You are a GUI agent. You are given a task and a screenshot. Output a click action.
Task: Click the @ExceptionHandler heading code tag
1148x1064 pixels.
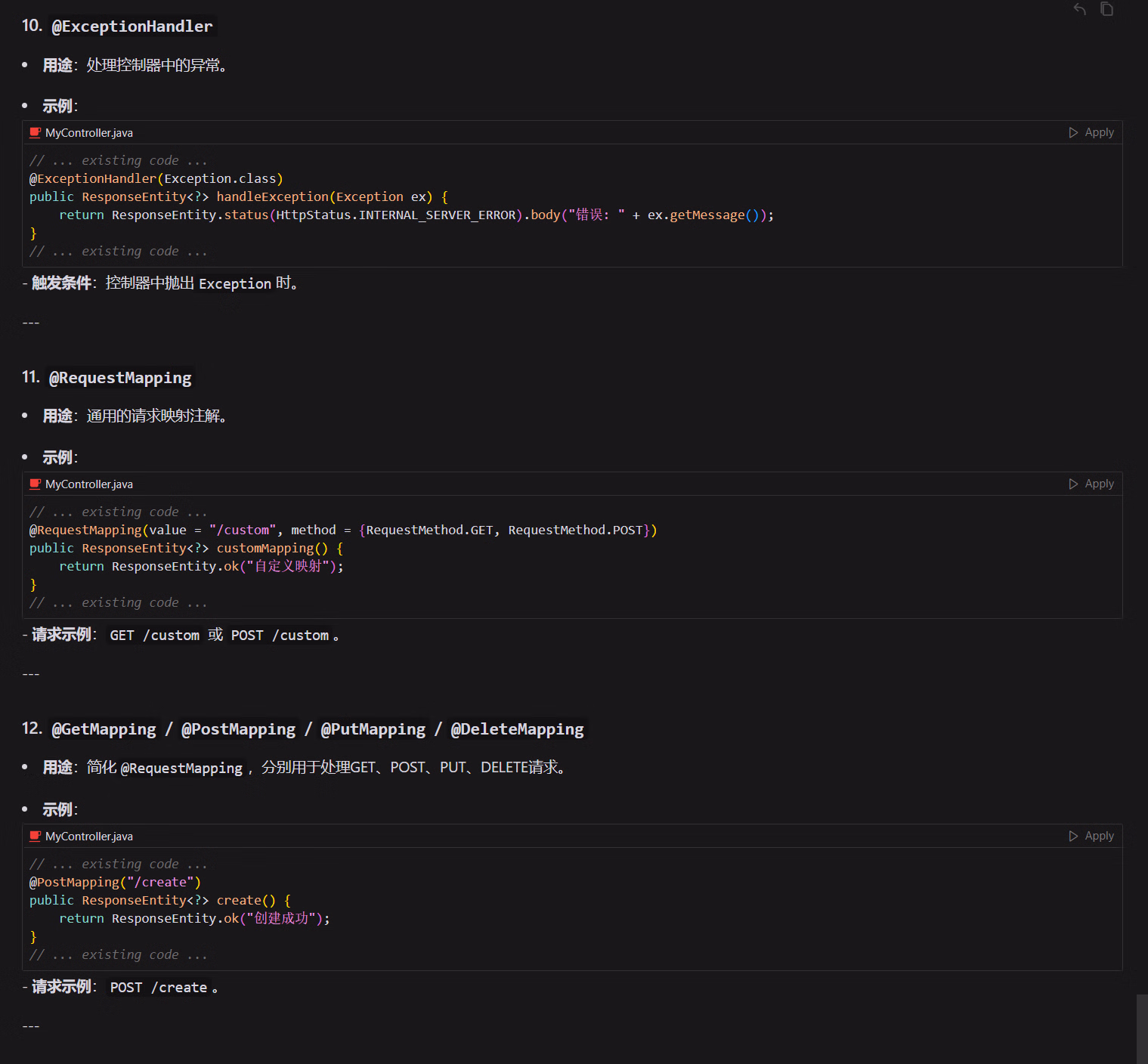click(x=132, y=26)
